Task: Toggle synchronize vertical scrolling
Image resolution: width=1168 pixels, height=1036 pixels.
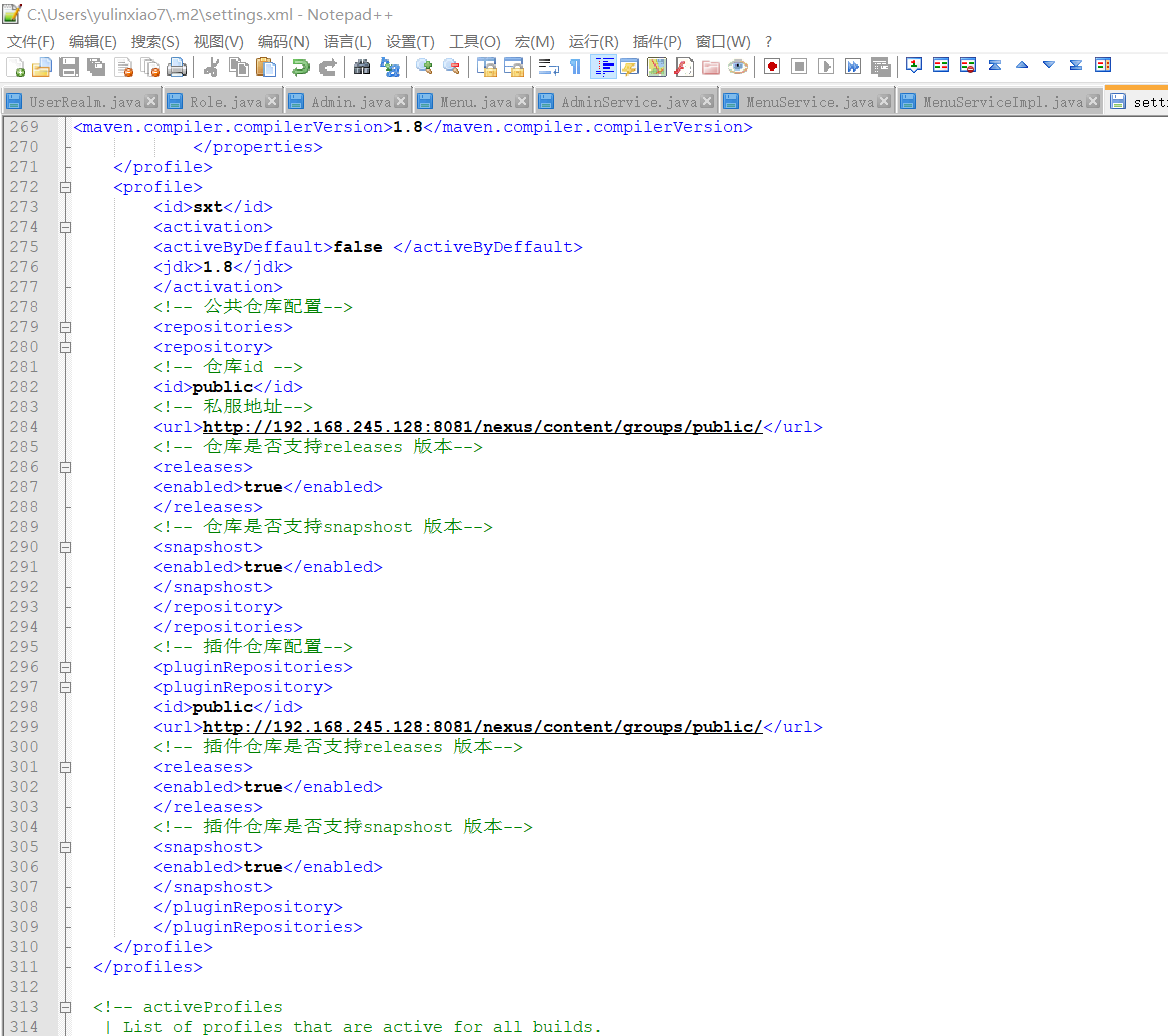Action: click(486, 67)
